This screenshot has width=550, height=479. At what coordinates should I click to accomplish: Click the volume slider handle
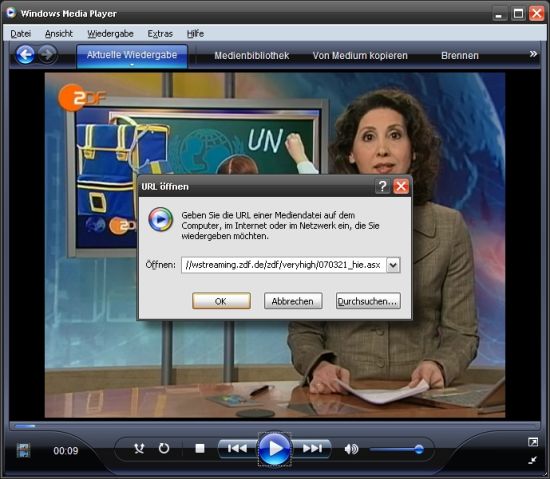(419, 449)
